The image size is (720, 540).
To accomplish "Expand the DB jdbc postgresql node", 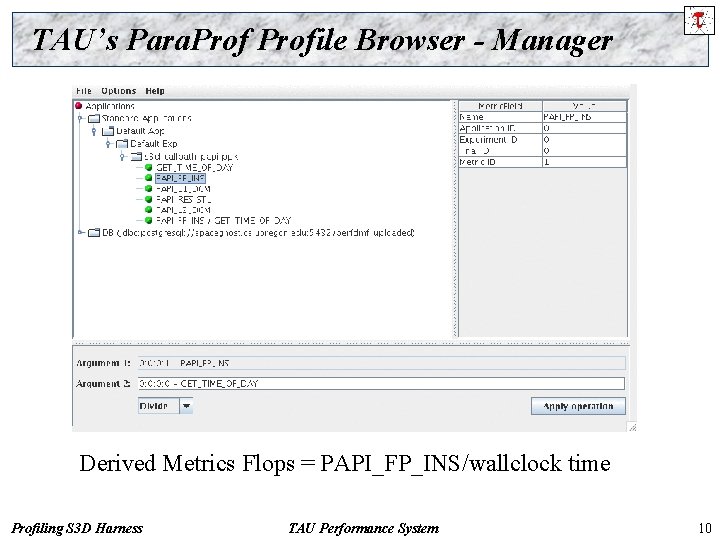I will tap(80, 233).
